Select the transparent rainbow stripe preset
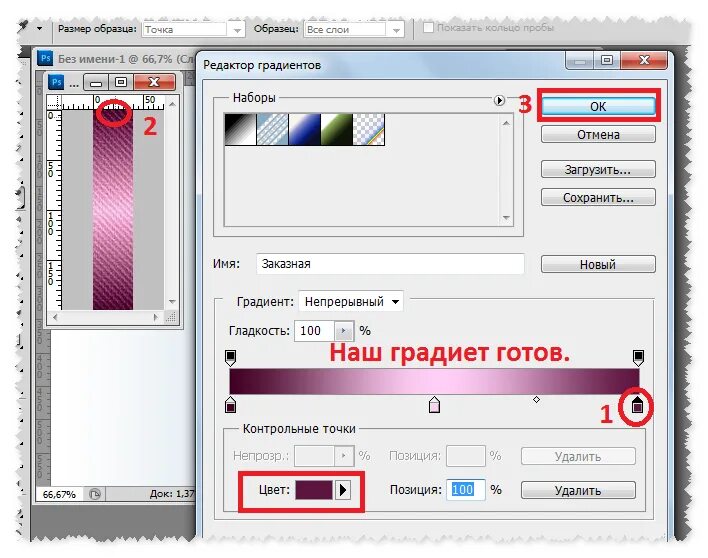Image resolution: width=708 pixels, height=558 pixels. pos(369,130)
